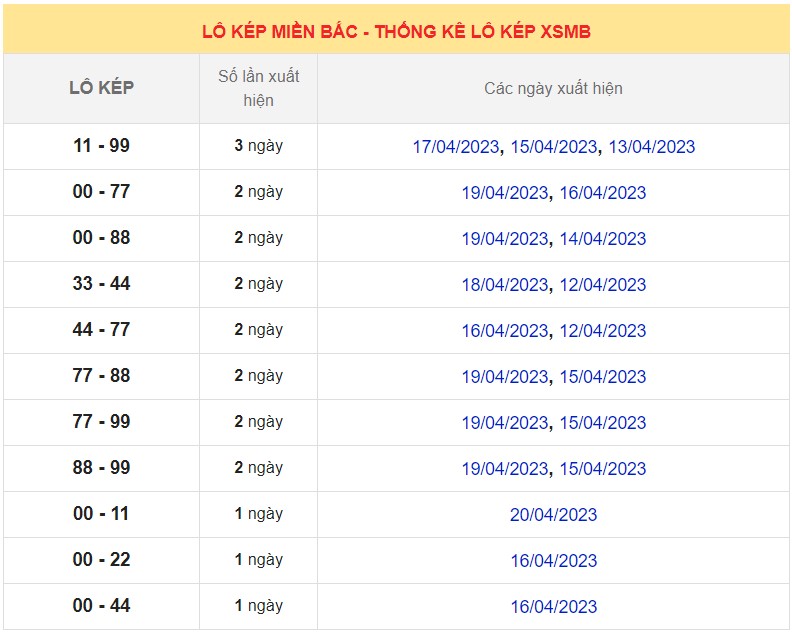
Task: Open the 20/04/2023 date link
Action: click(x=553, y=515)
